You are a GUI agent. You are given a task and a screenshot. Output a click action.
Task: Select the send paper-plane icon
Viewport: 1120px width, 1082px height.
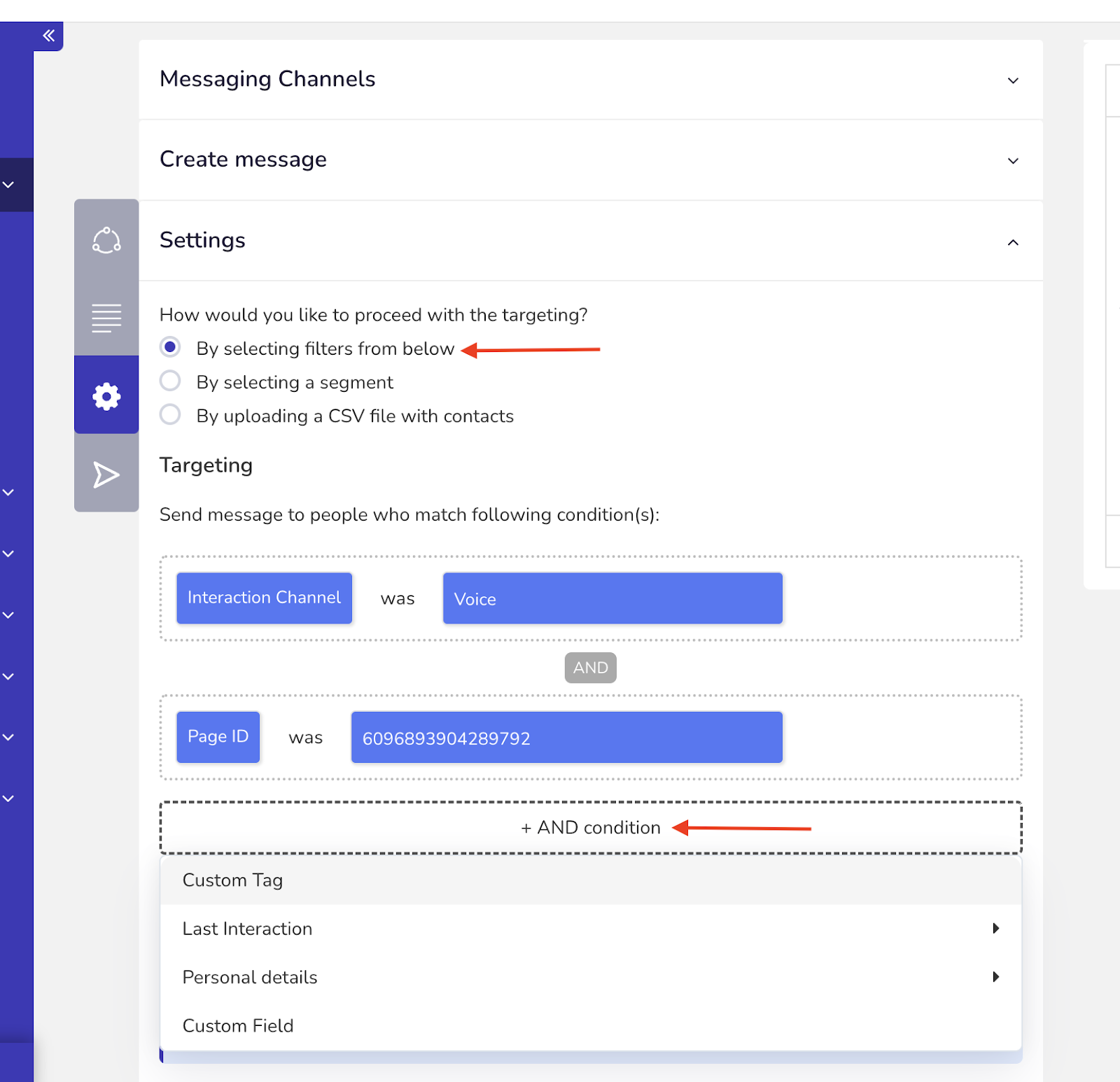(106, 475)
